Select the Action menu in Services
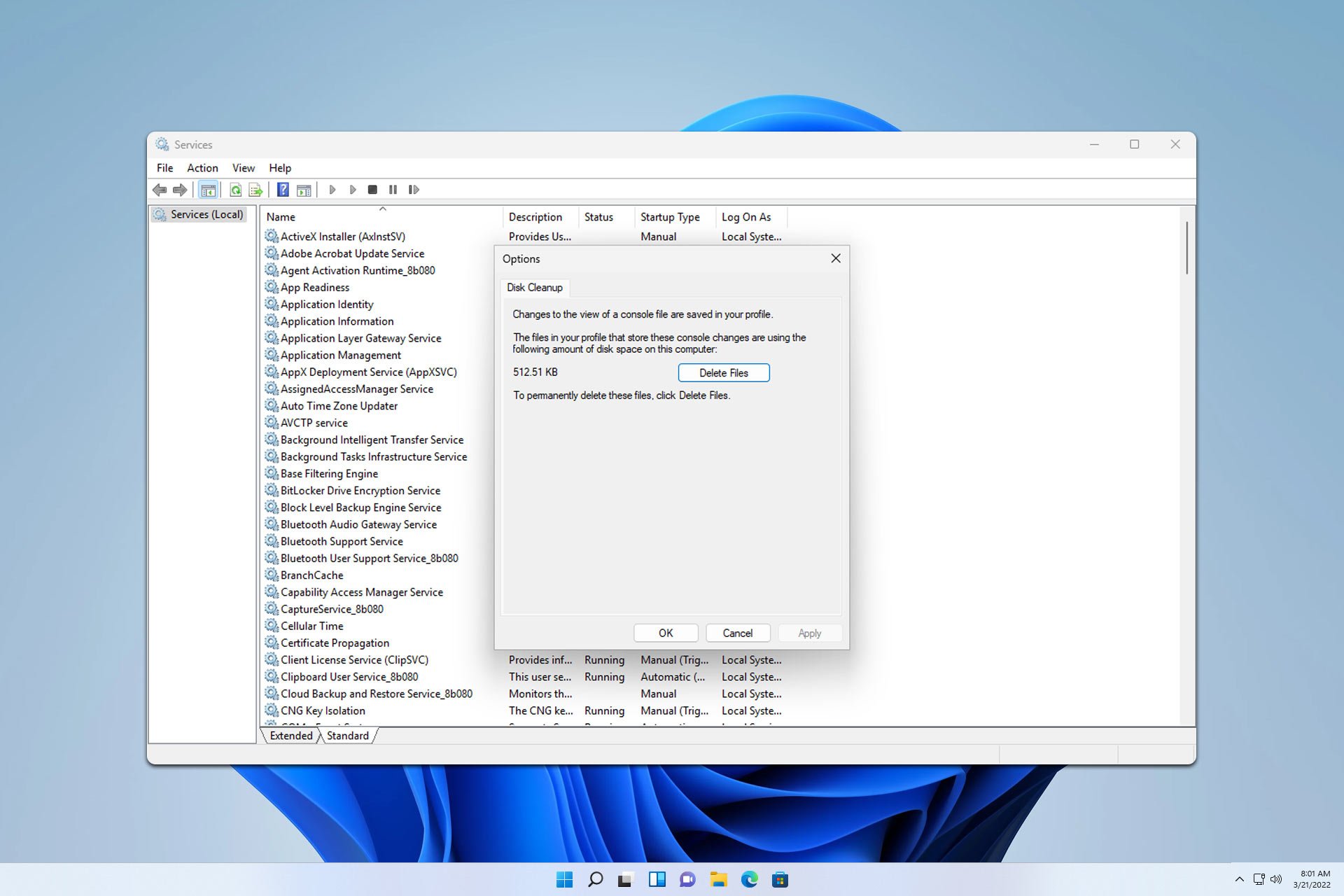1344x896 pixels. click(x=201, y=167)
